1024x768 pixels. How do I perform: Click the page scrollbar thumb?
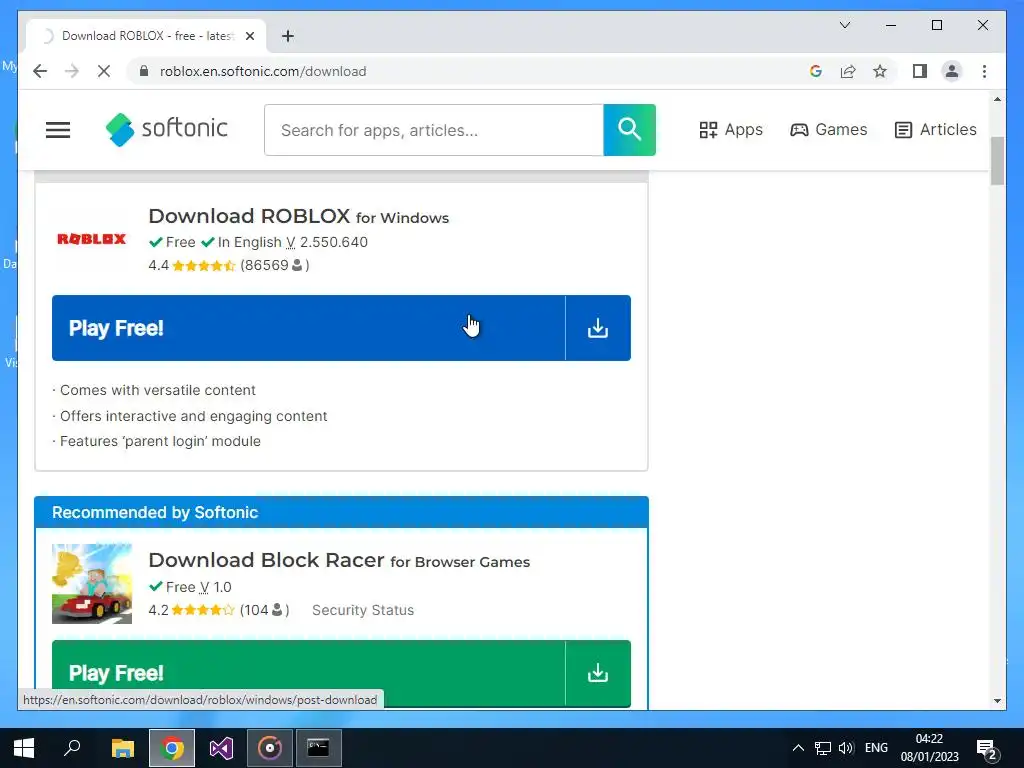tap(997, 161)
